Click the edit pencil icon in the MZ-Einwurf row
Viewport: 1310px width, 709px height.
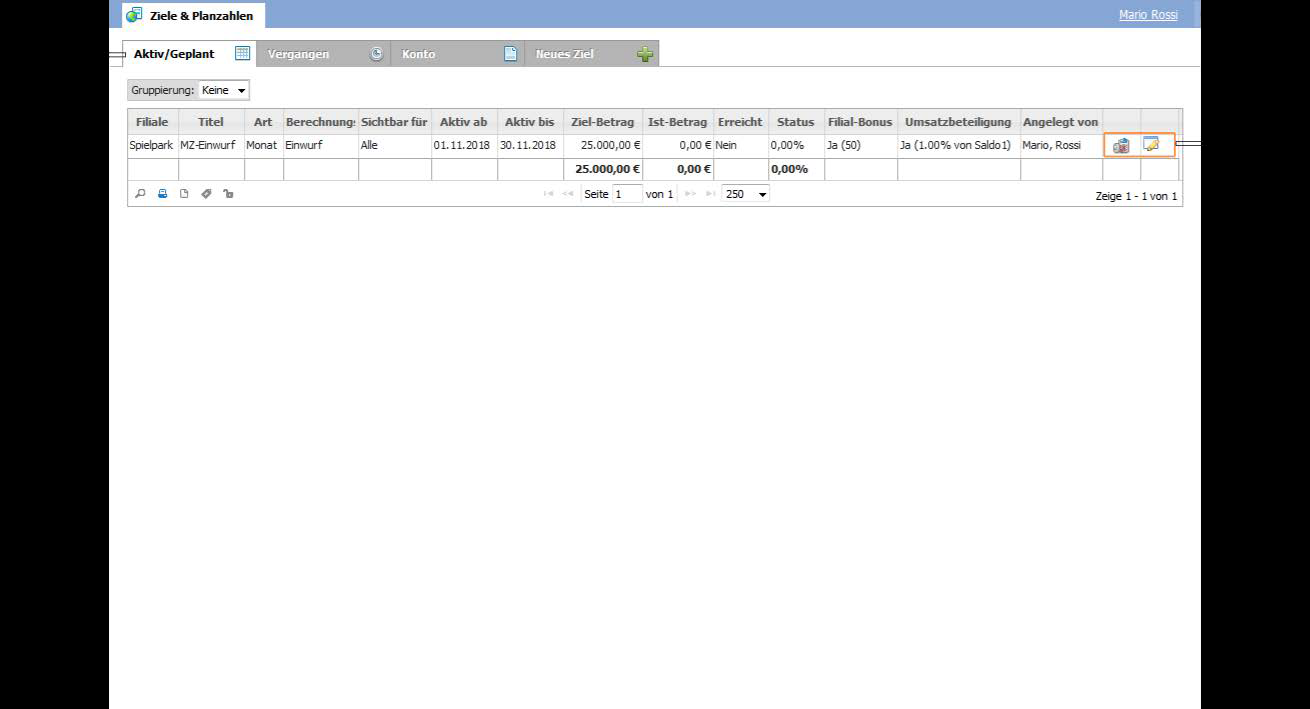tap(1151, 145)
